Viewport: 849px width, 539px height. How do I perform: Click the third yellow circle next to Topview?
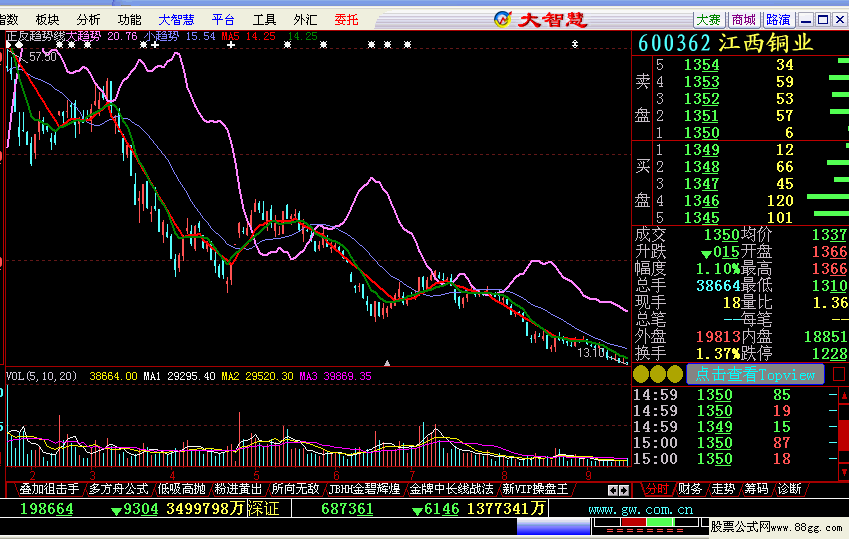[x=675, y=374]
